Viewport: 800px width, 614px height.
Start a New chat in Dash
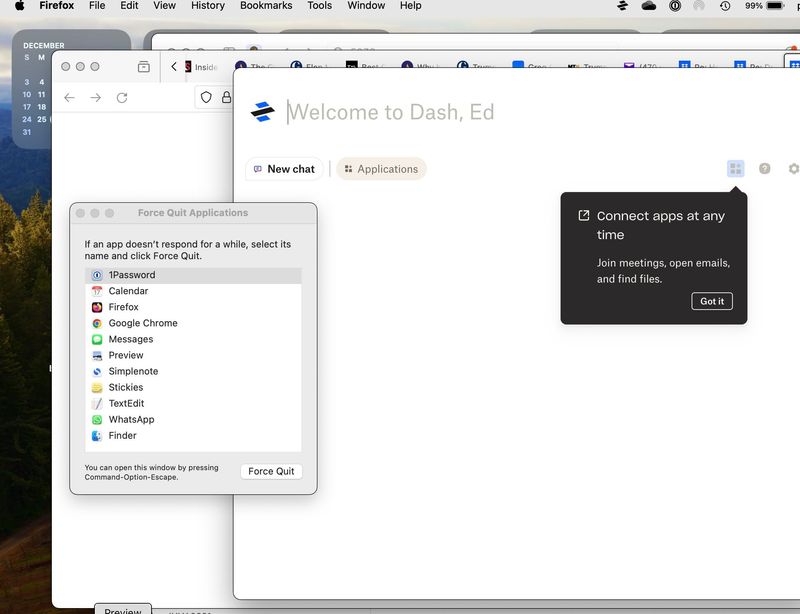point(284,169)
